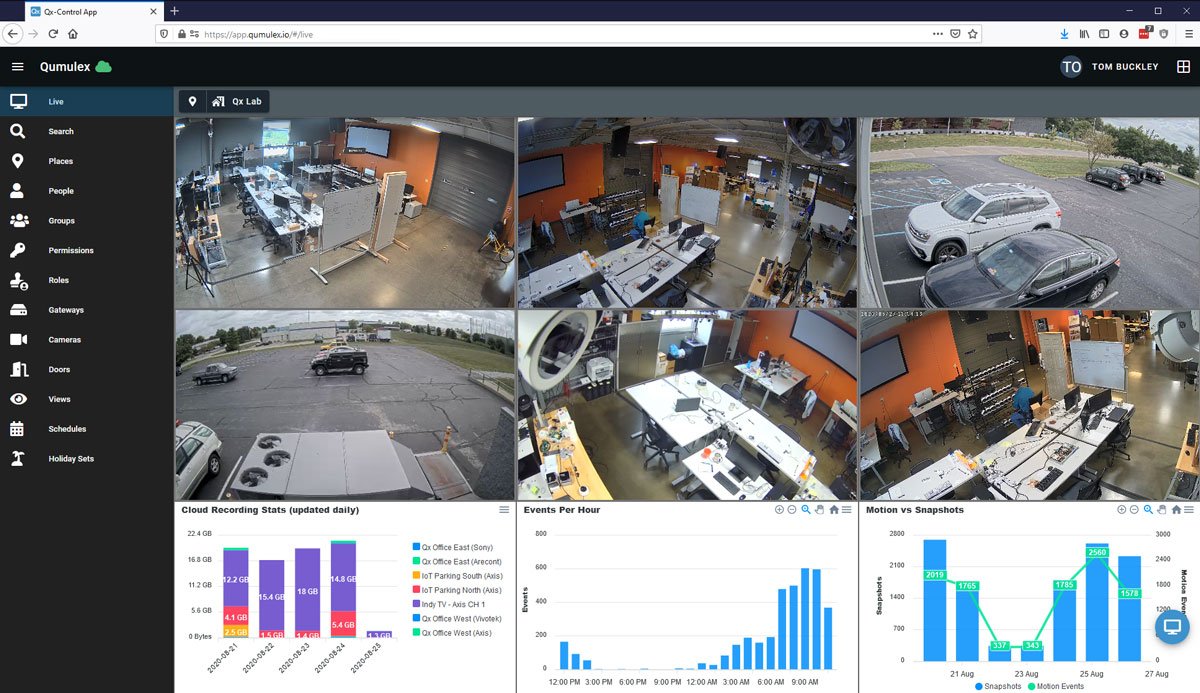
Task: Click the purple Indy TV legend color swatch
Action: (416, 604)
